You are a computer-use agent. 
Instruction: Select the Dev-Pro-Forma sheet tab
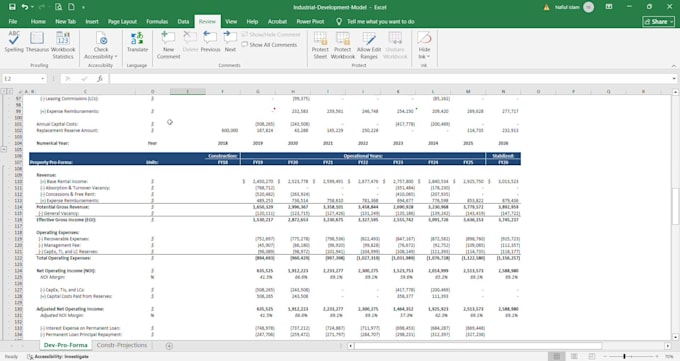click(x=65, y=345)
